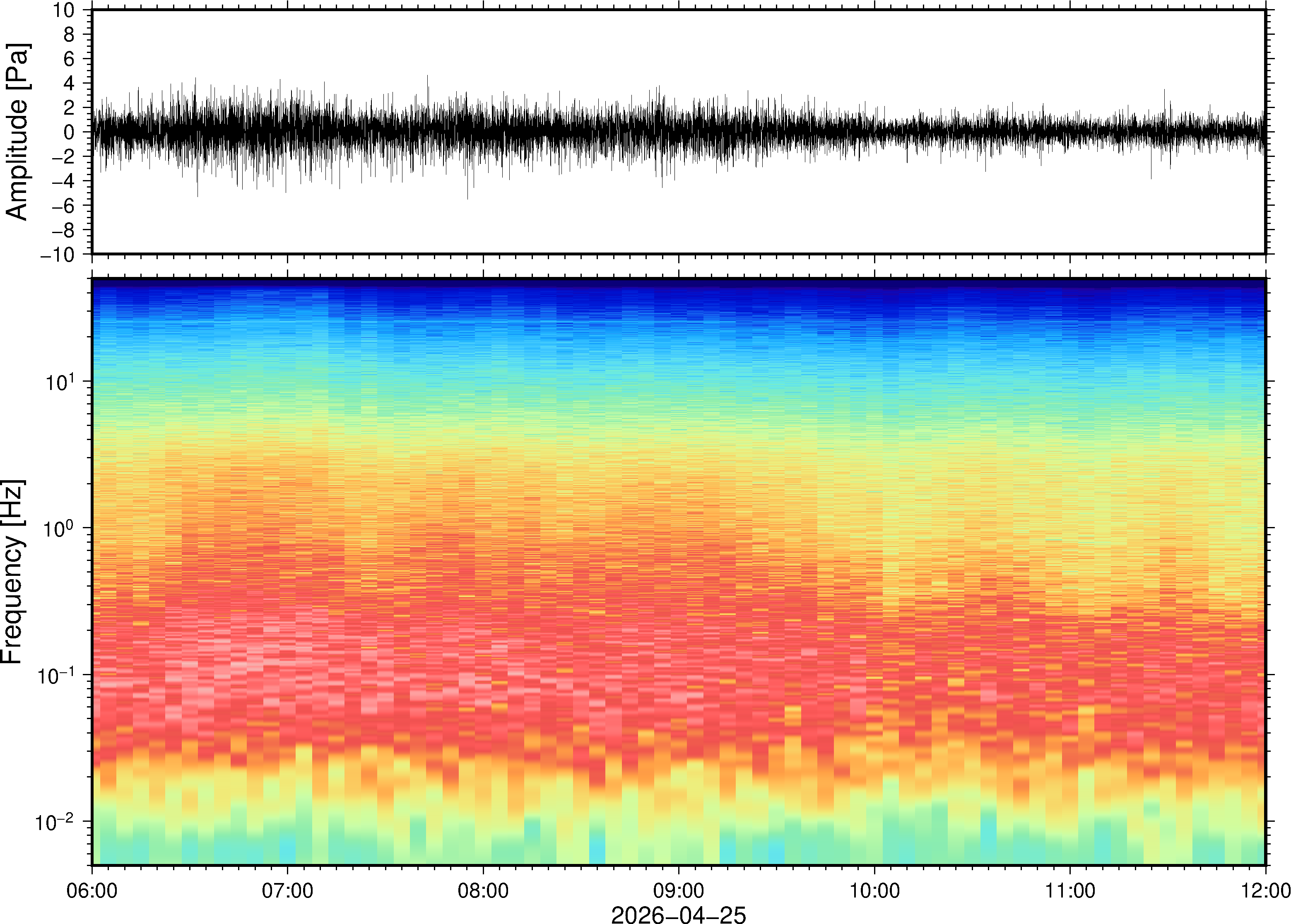Click the 08:00 time axis label
Viewport: 1291px width, 924px height.
coord(483,890)
